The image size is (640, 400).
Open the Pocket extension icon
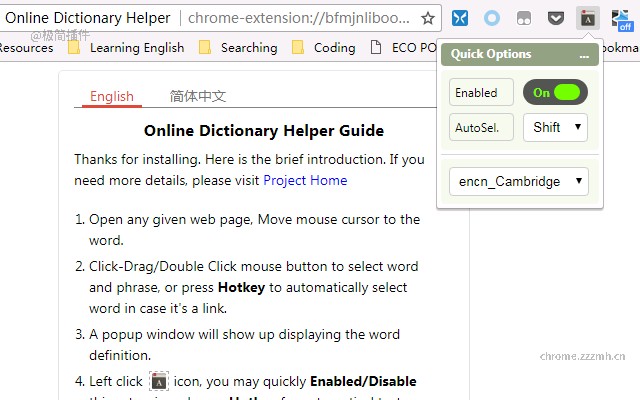(556, 18)
